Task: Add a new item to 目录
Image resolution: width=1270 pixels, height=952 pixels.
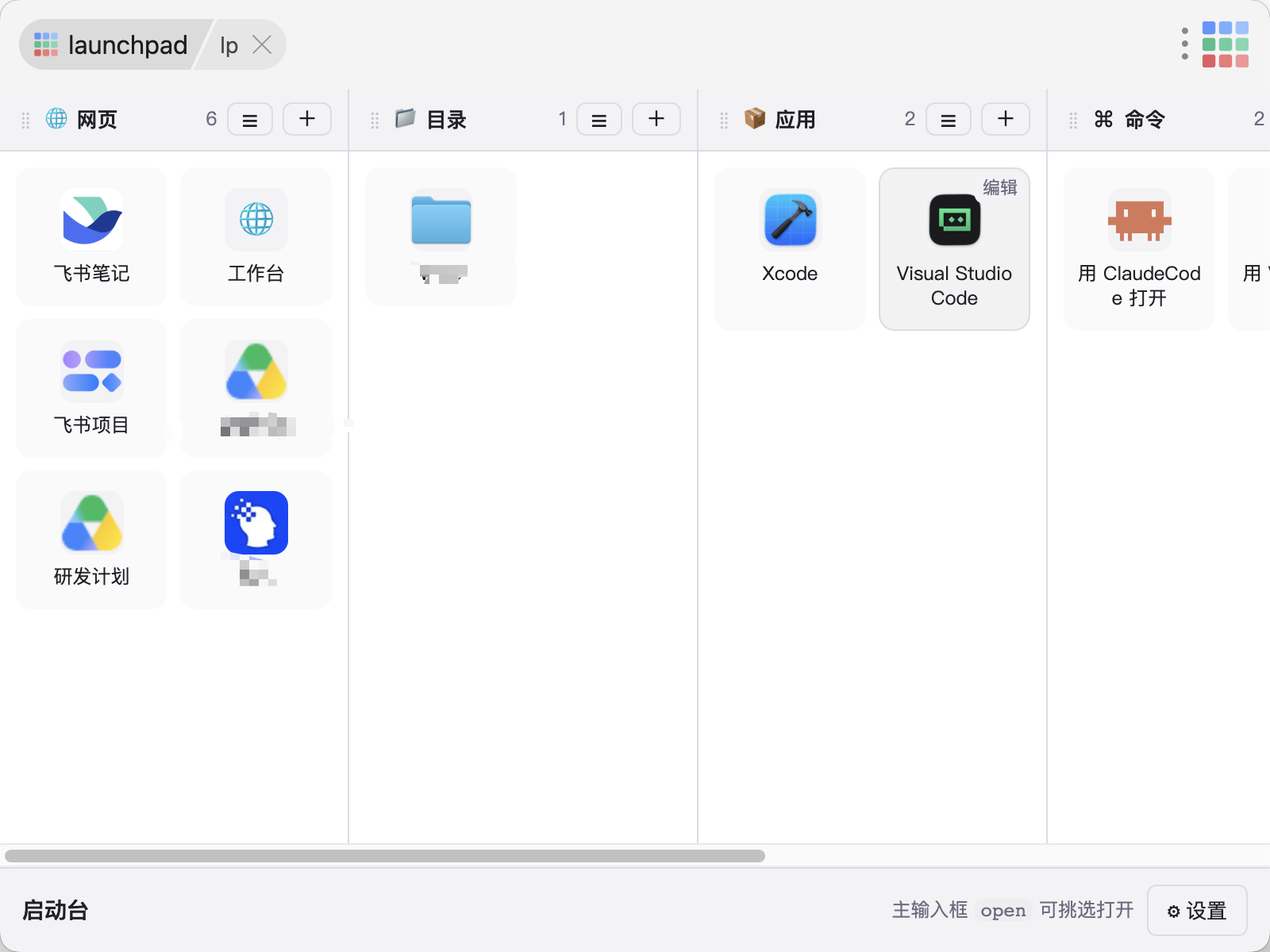Action: coord(656,119)
